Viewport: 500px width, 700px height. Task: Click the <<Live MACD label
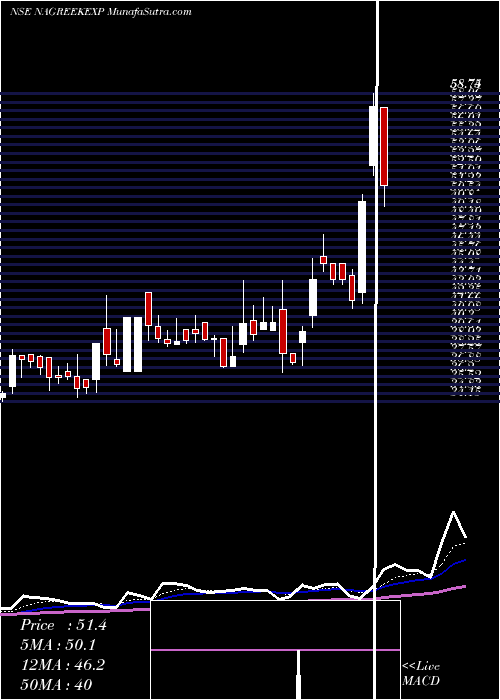[x=421, y=673]
